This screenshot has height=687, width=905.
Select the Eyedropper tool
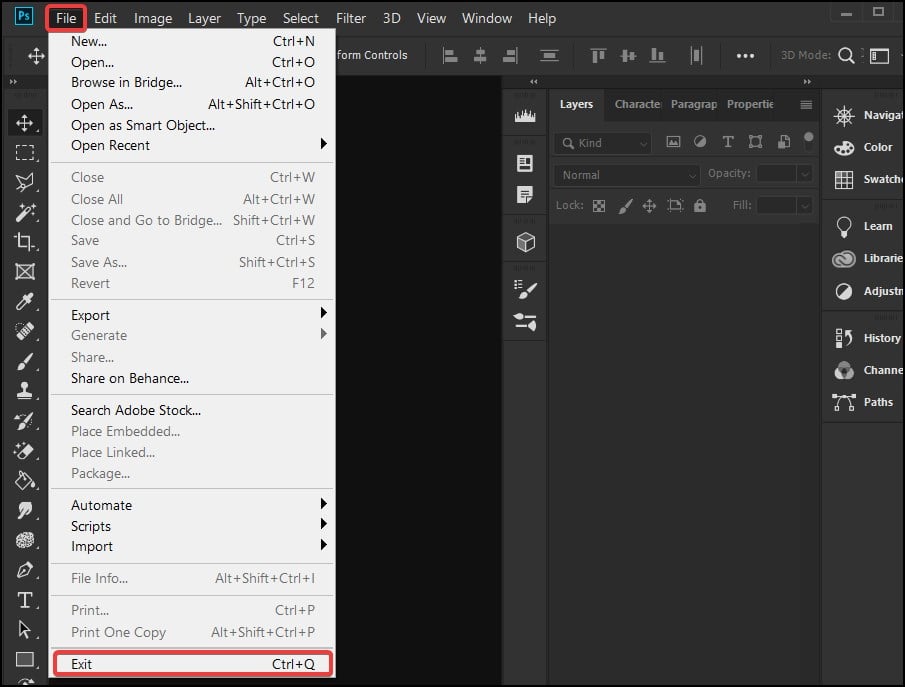click(25, 301)
